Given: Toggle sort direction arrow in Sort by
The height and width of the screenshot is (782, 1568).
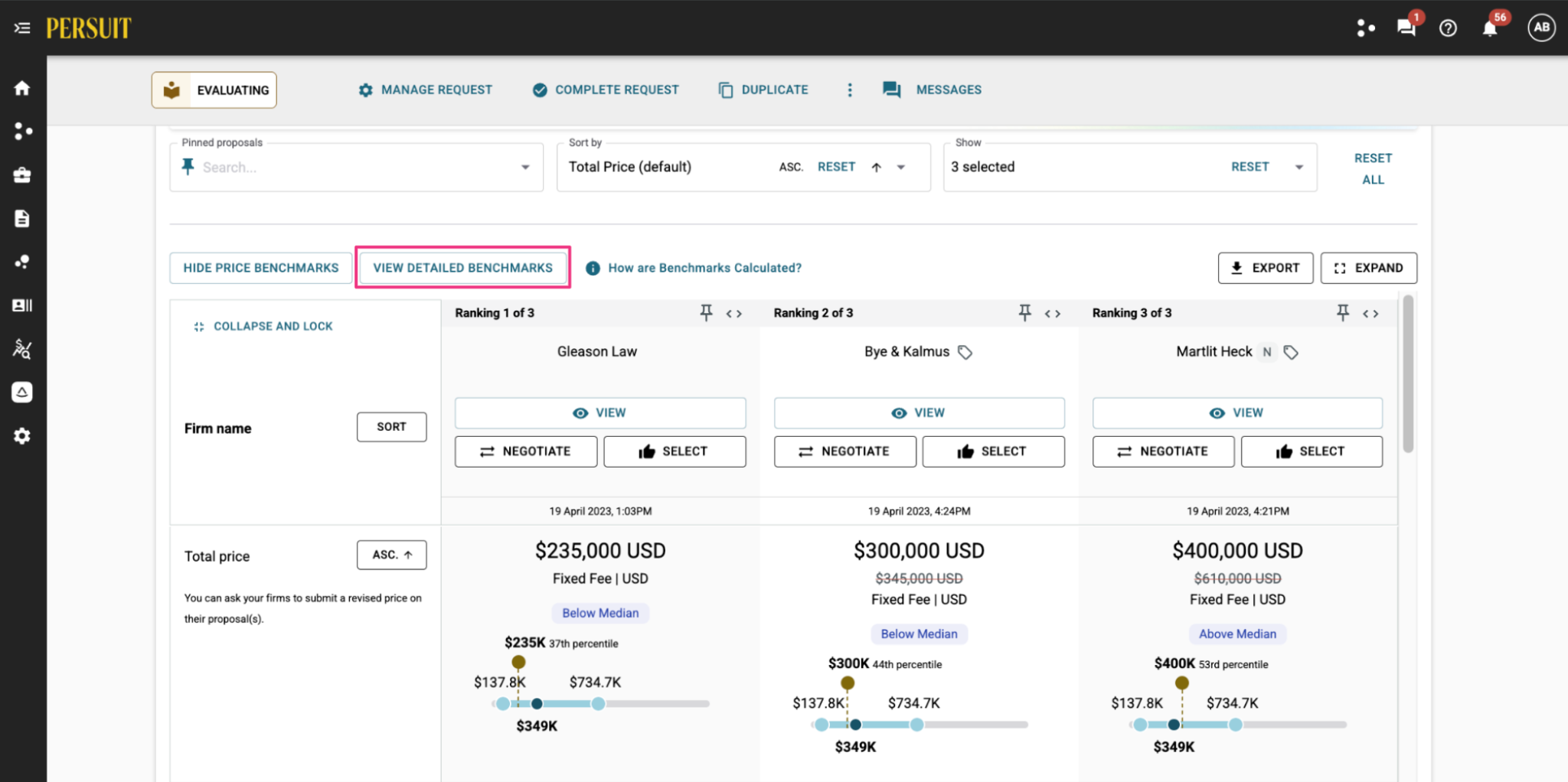Looking at the screenshot, I should pos(876,168).
